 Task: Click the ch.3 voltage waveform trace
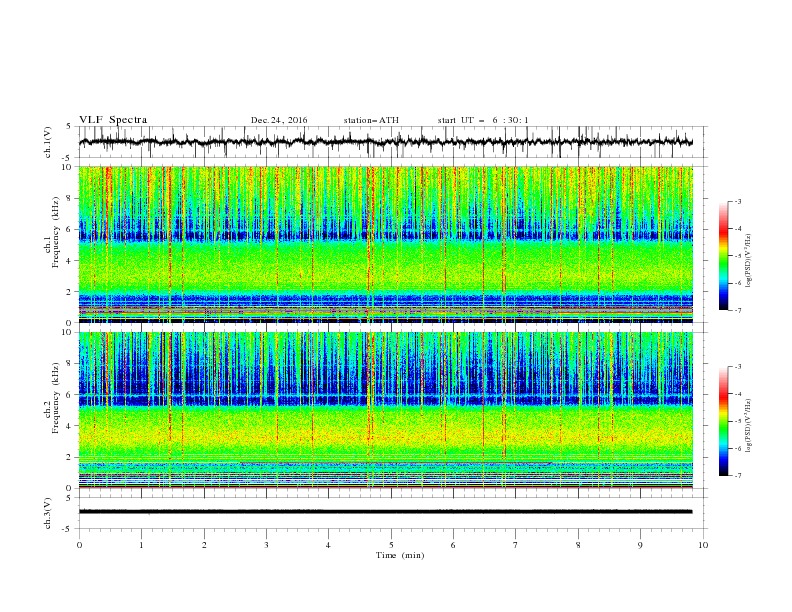coord(385,512)
